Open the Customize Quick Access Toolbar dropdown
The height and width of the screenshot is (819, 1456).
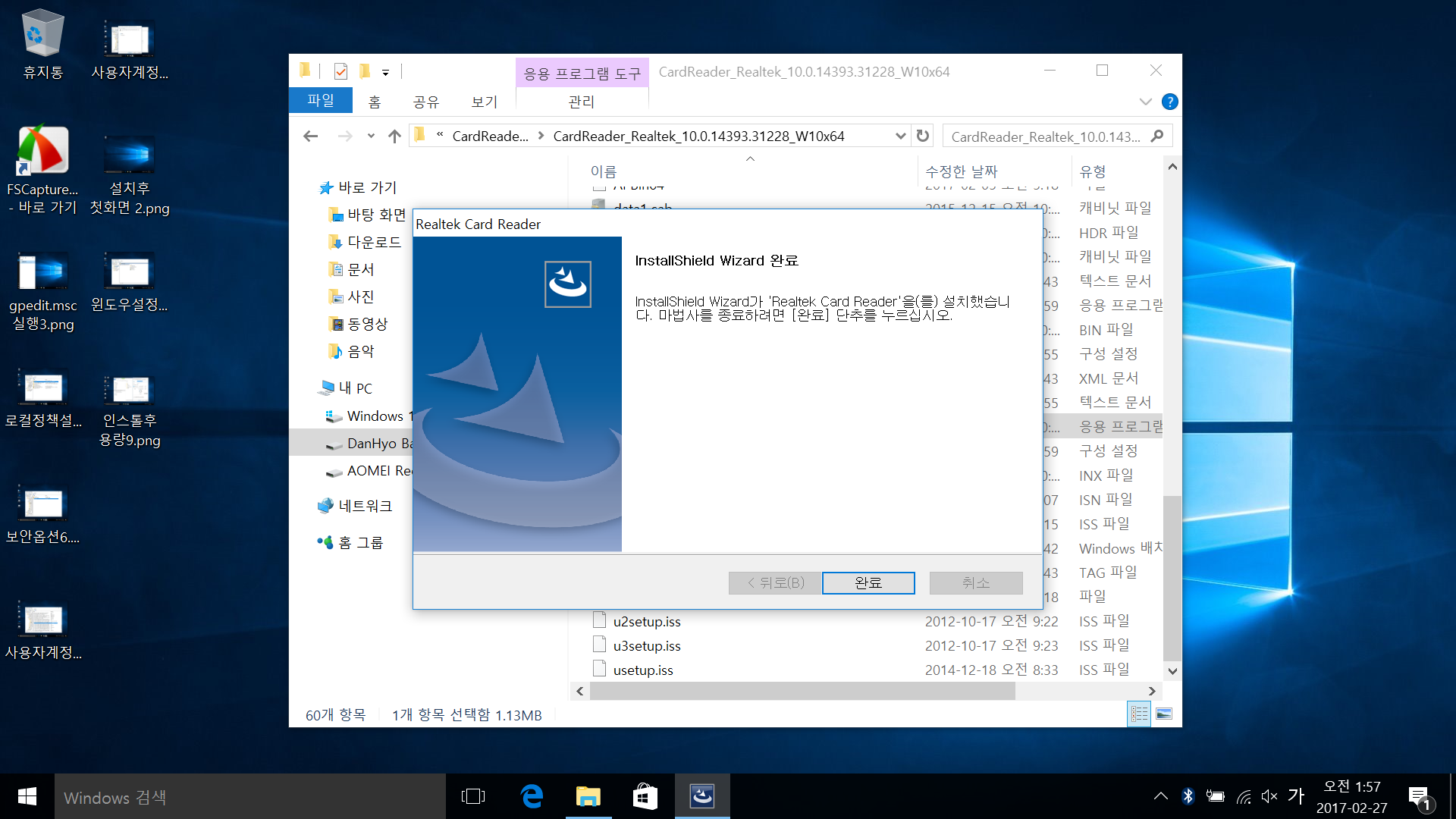pyautogui.click(x=385, y=73)
